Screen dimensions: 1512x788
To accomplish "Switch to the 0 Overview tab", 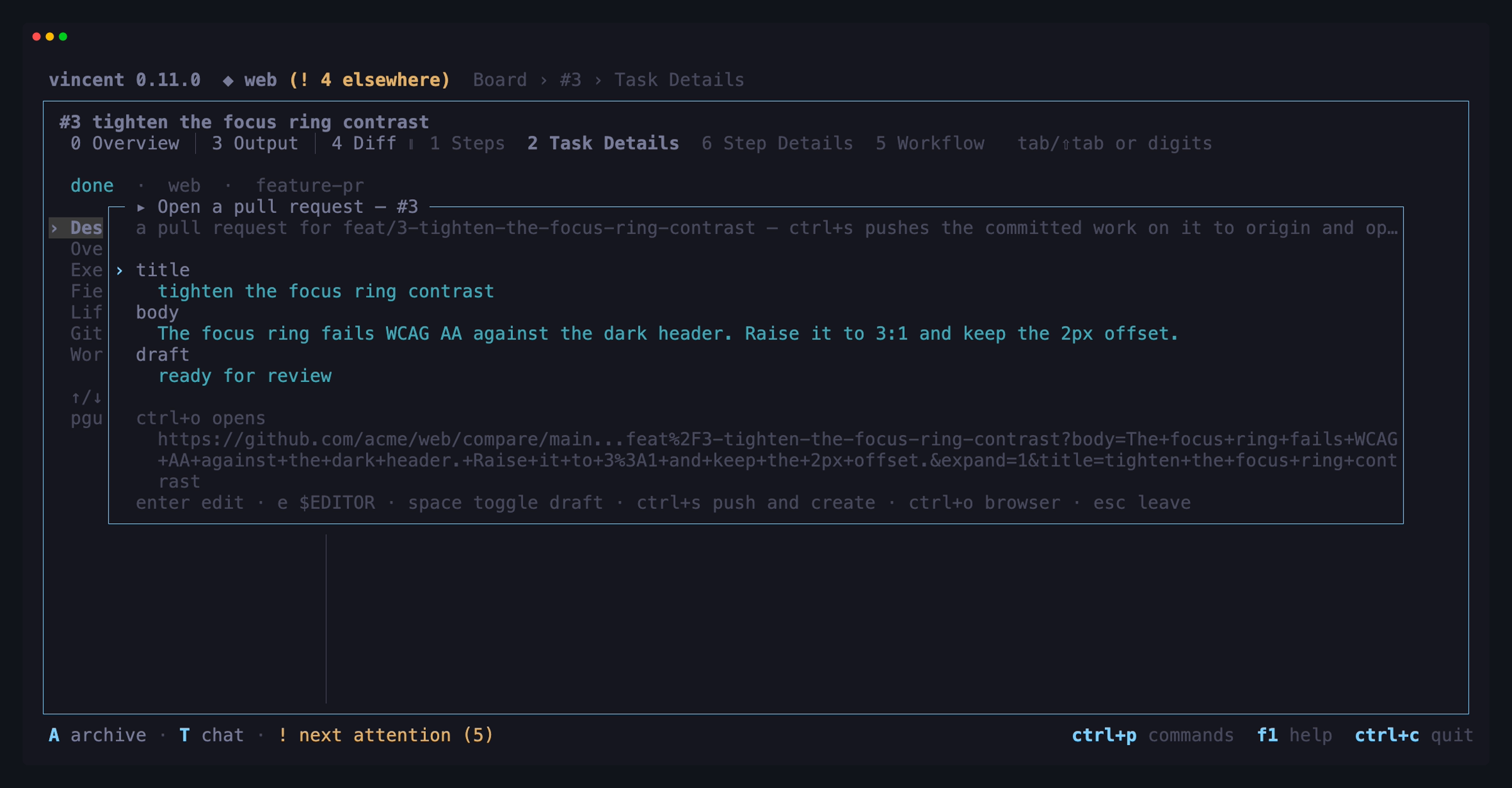I will (x=125, y=144).
